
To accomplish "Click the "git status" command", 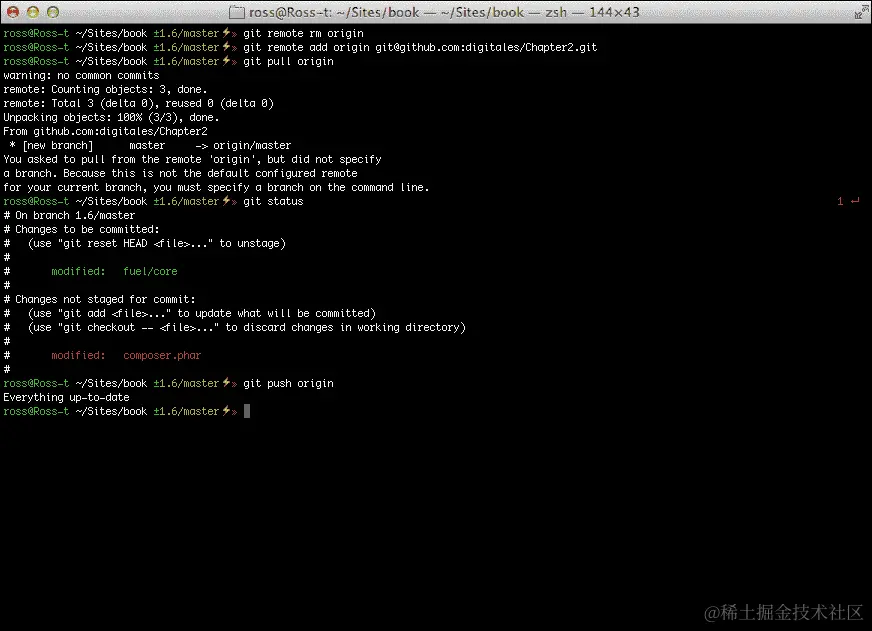I will pos(273,201).
